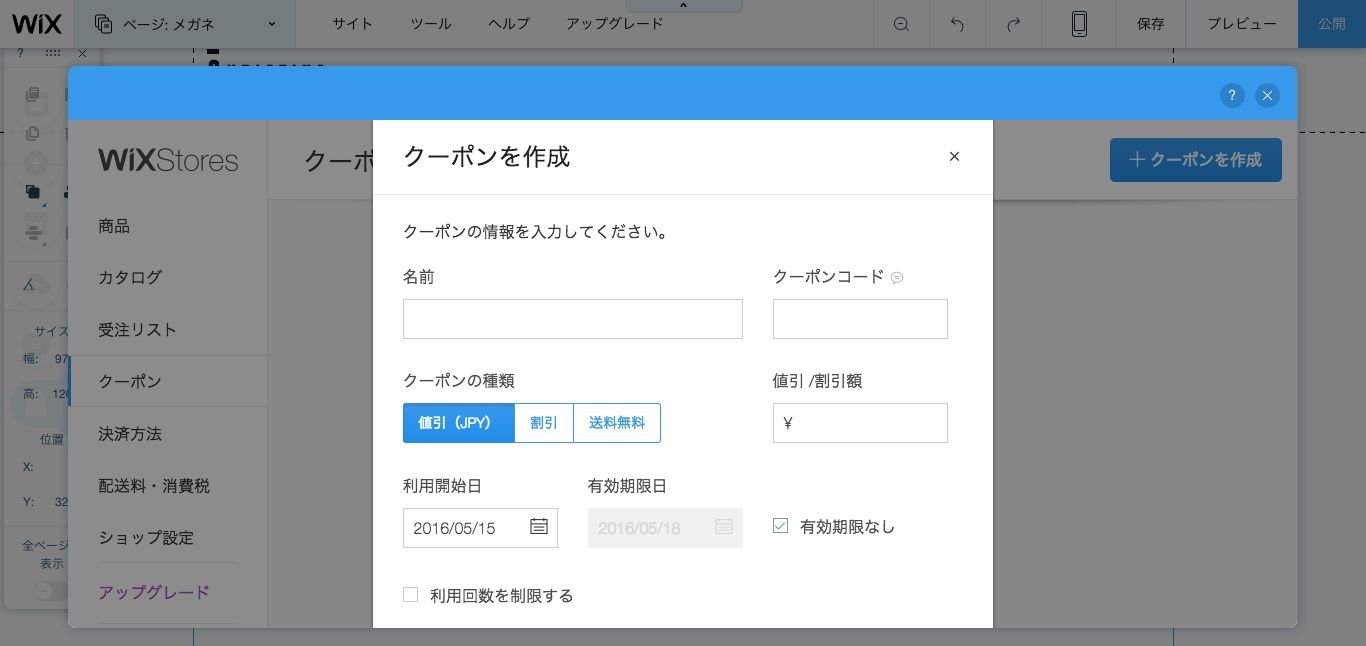Screen dimensions: 1366x646
Task: Open the ツール menu
Action: click(x=430, y=24)
